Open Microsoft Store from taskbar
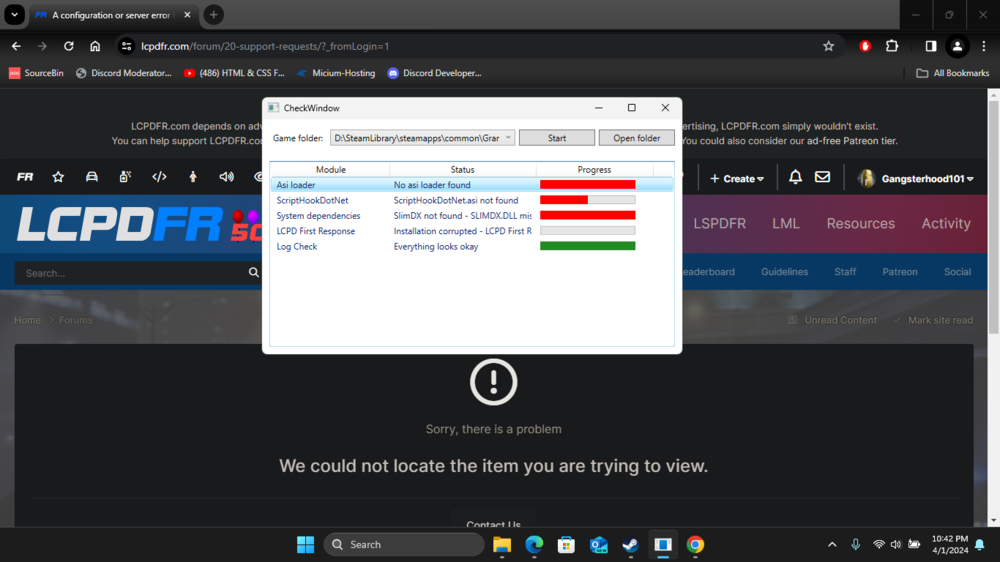 click(x=566, y=545)
